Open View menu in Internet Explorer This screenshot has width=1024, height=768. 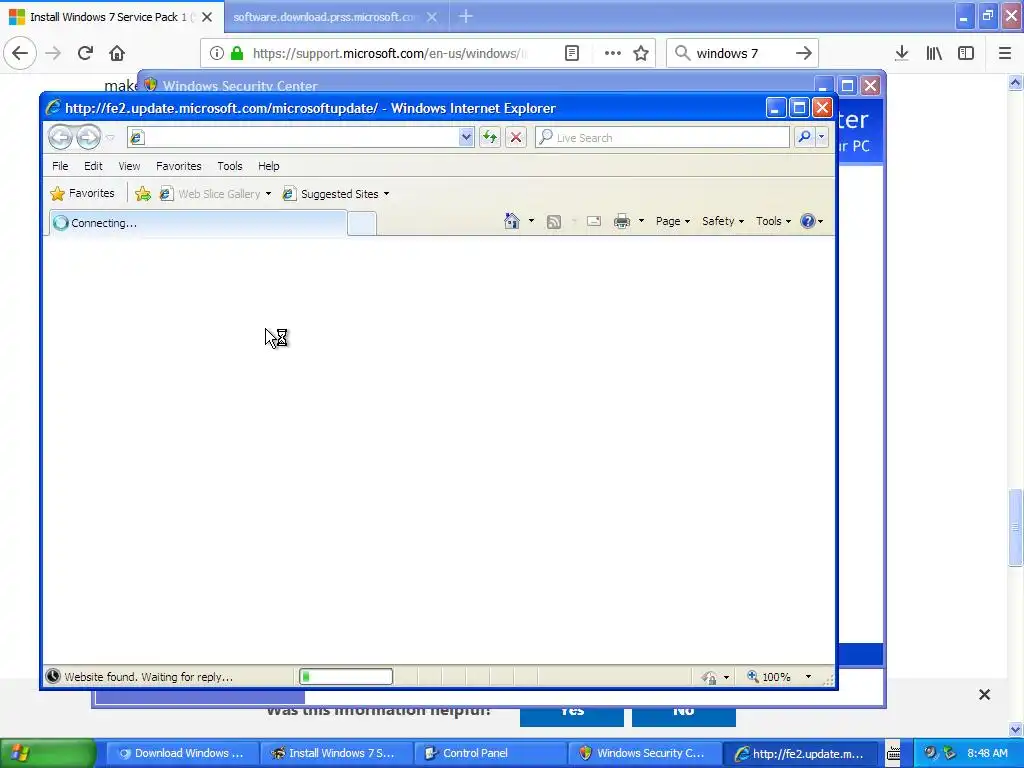coord(129,166)
